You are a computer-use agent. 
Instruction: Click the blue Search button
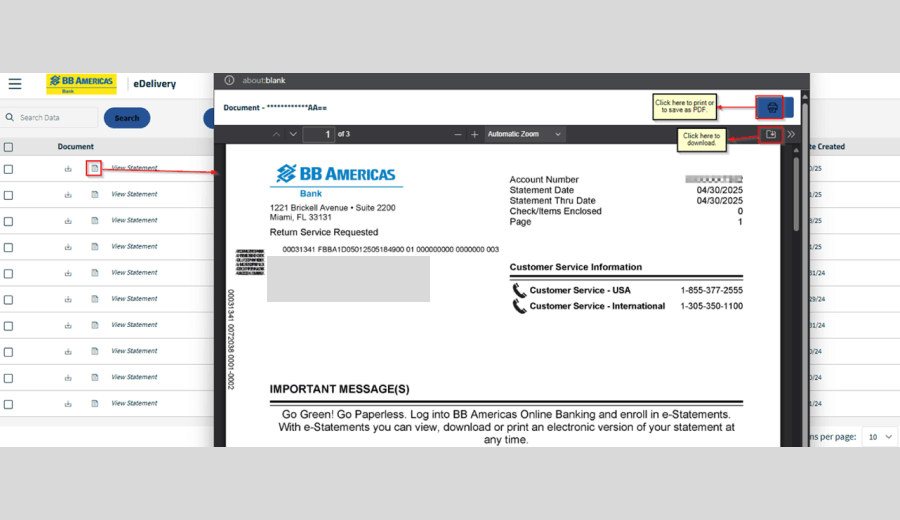[127, 118]
